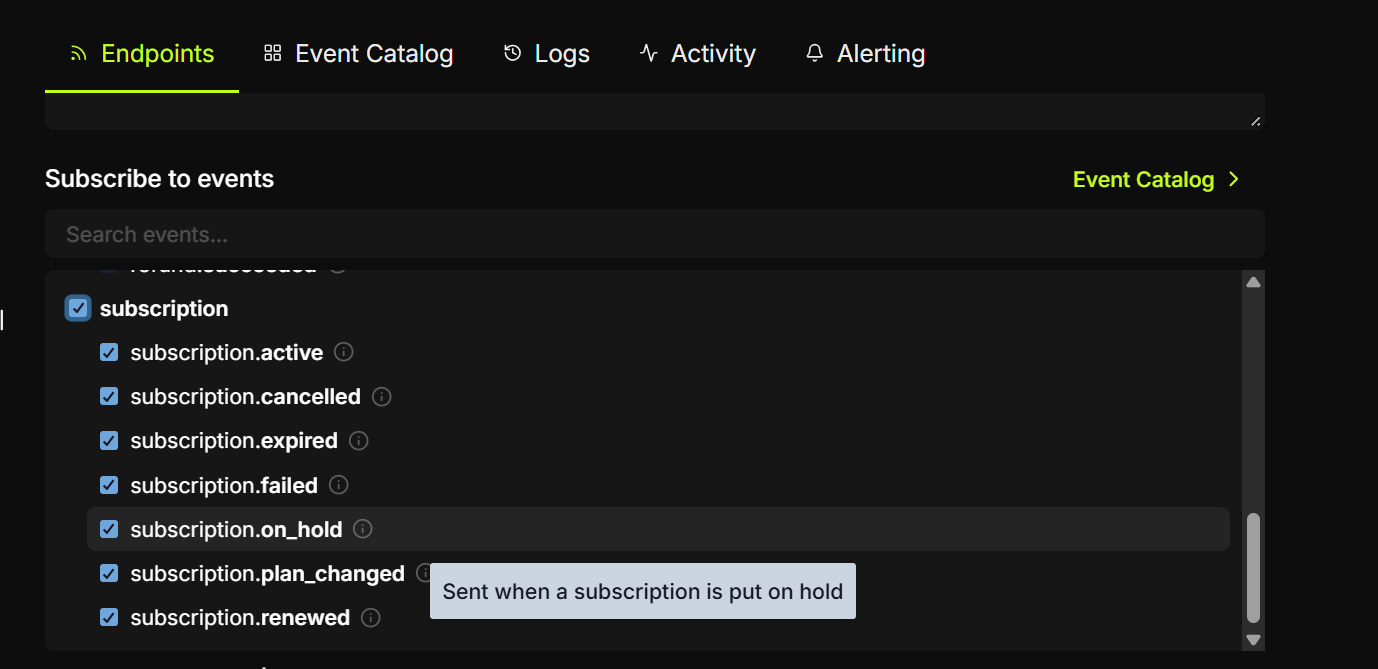The height and width of the screenshot is (669, 1378).
Task: Click the scrollbar up arrow
Action: tap(1253, 281)
